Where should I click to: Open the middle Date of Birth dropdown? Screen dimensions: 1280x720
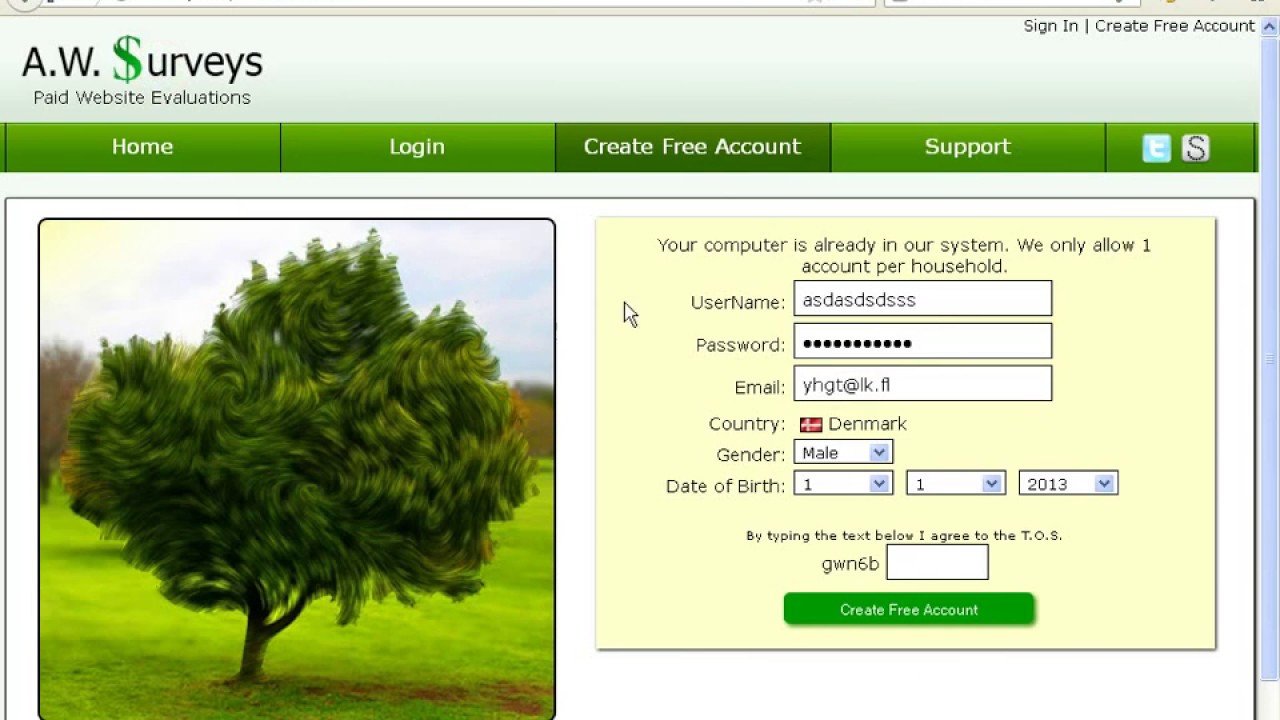[x=955, y=484]
